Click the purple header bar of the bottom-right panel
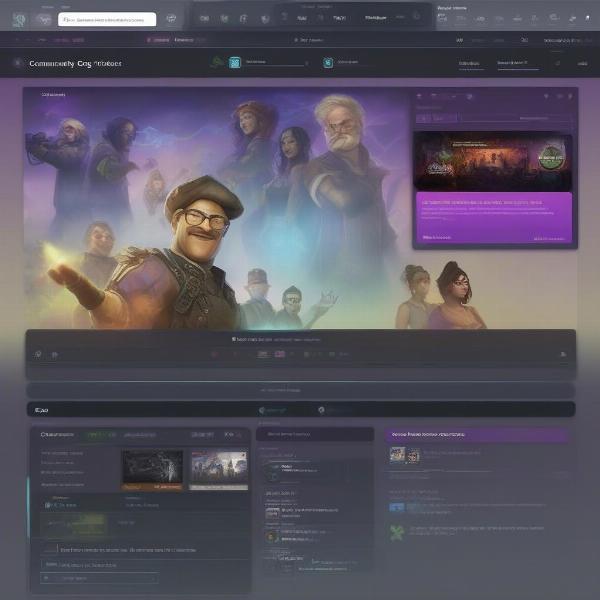Image resolution: width=600 pixels, height=600 pixels. (x=477, y=435)
